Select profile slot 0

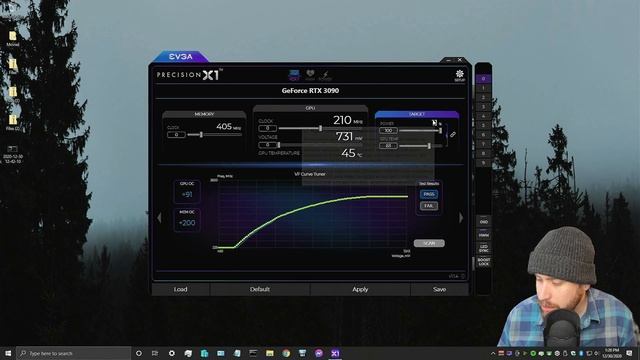click(483, 79)
